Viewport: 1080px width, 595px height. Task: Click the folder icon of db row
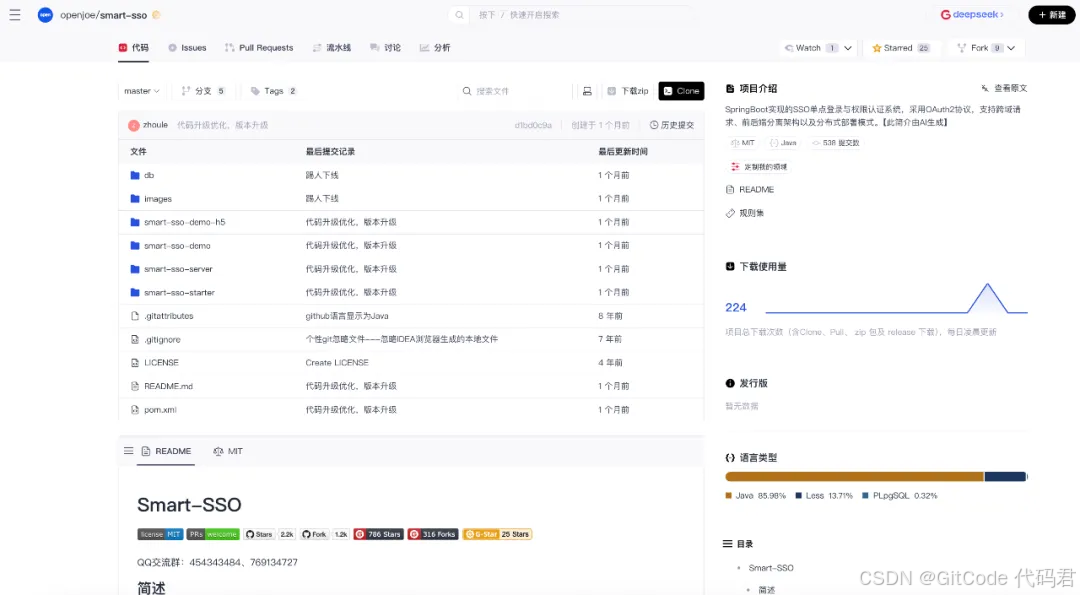(135, 176)
